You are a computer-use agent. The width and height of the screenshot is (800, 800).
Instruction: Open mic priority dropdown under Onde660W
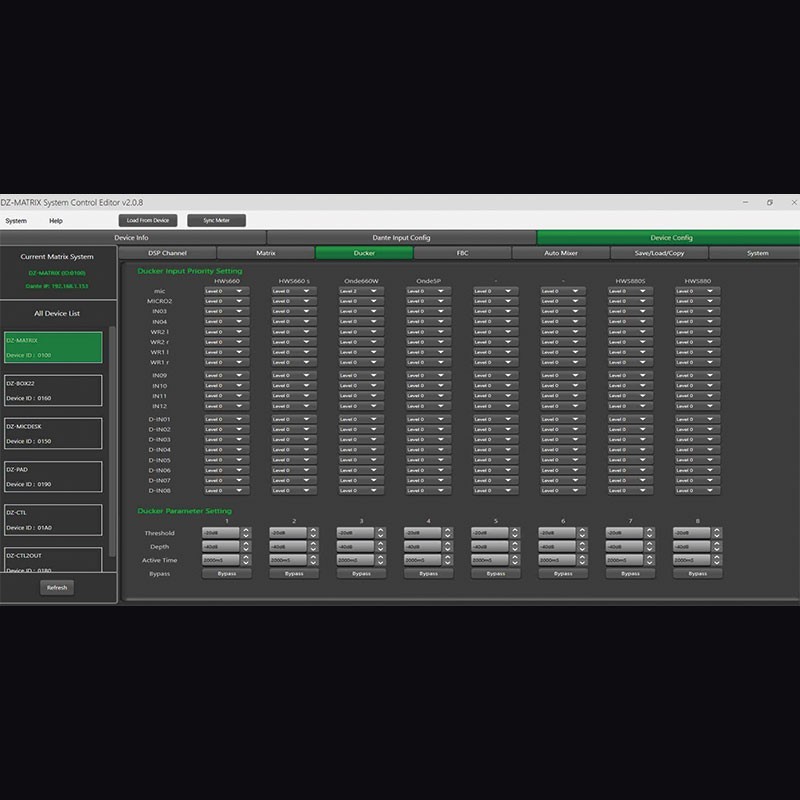[x=361, y=291]
